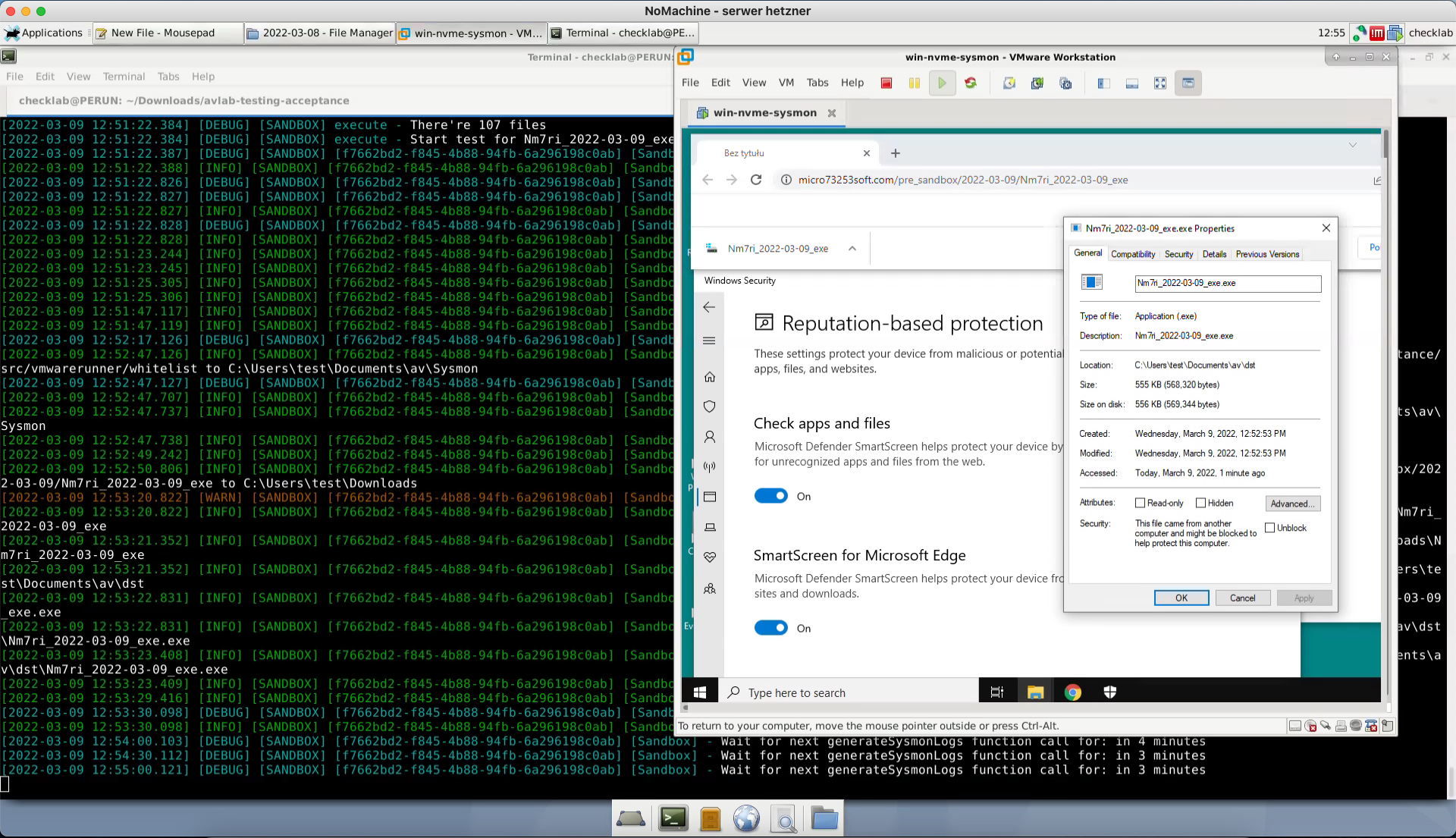
Task: Open Virus & threat protection (shield icon) in sidebar
Action: [x=709, y=406]
